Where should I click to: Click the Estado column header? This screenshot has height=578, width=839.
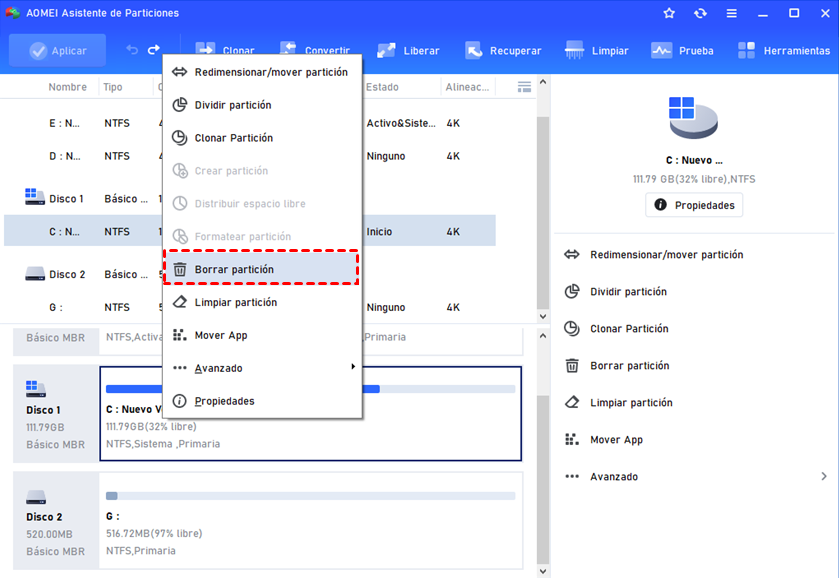click(382, 87)
